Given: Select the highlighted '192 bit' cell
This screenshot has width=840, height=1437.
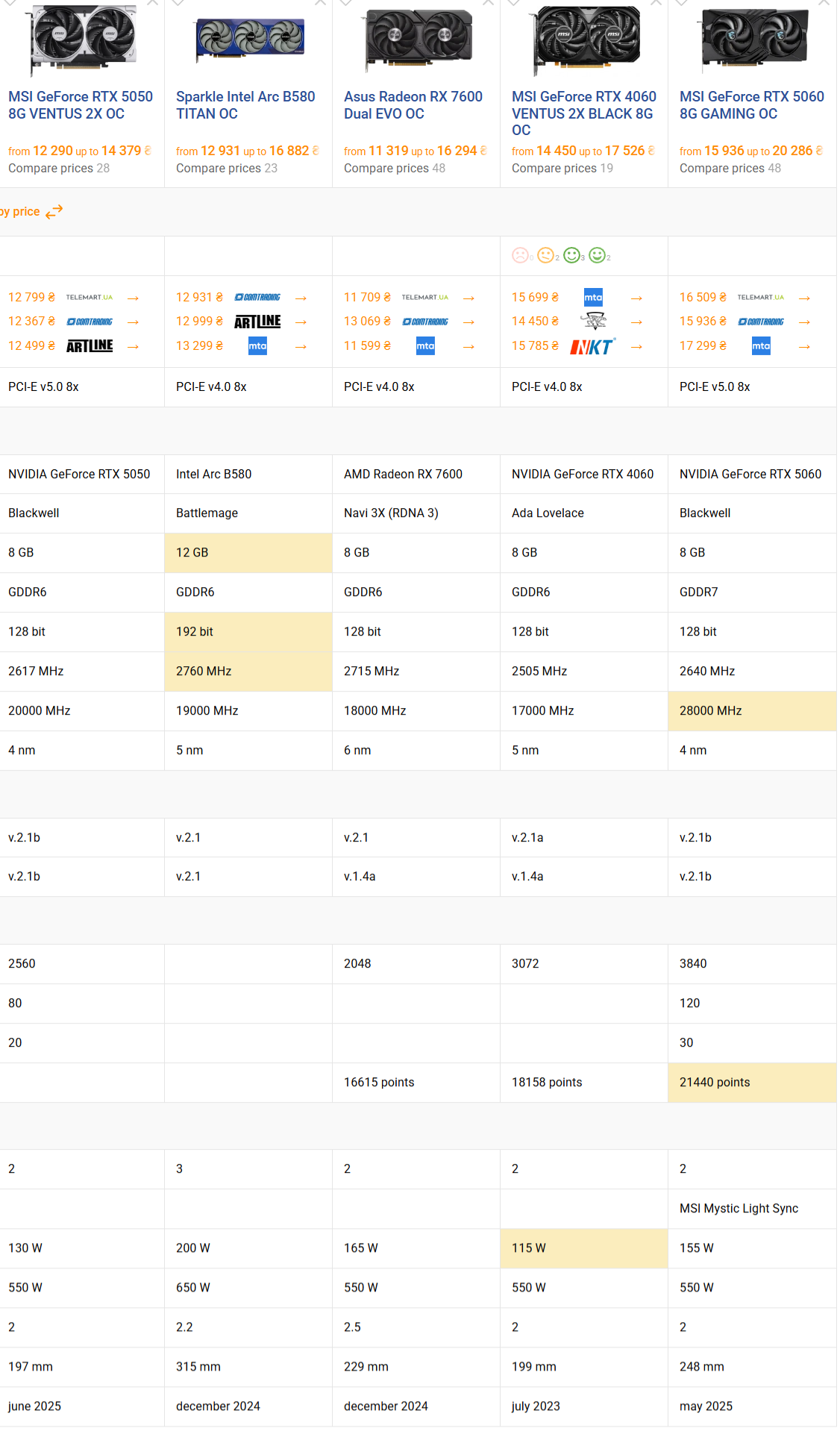Looking at the screenshot, I should coord(248,632).
